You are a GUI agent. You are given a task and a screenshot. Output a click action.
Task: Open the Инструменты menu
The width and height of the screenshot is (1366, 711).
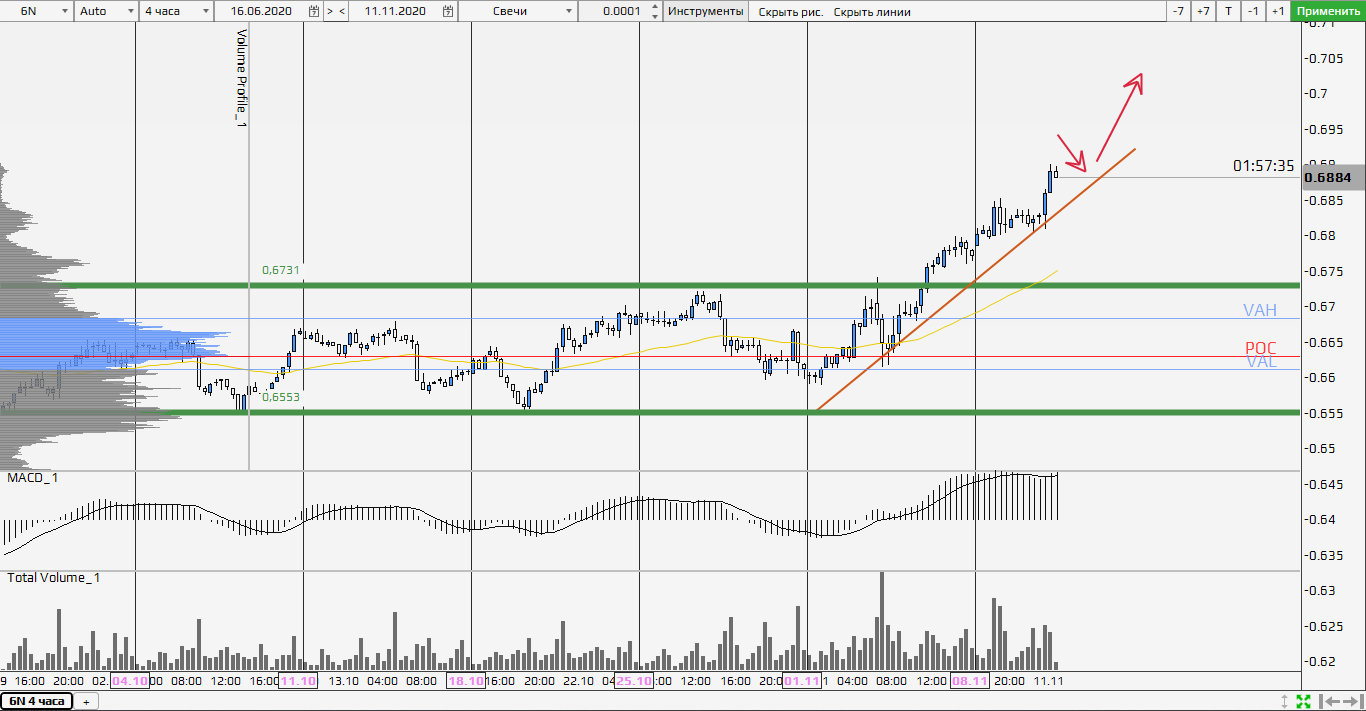(x=705, y=11)
